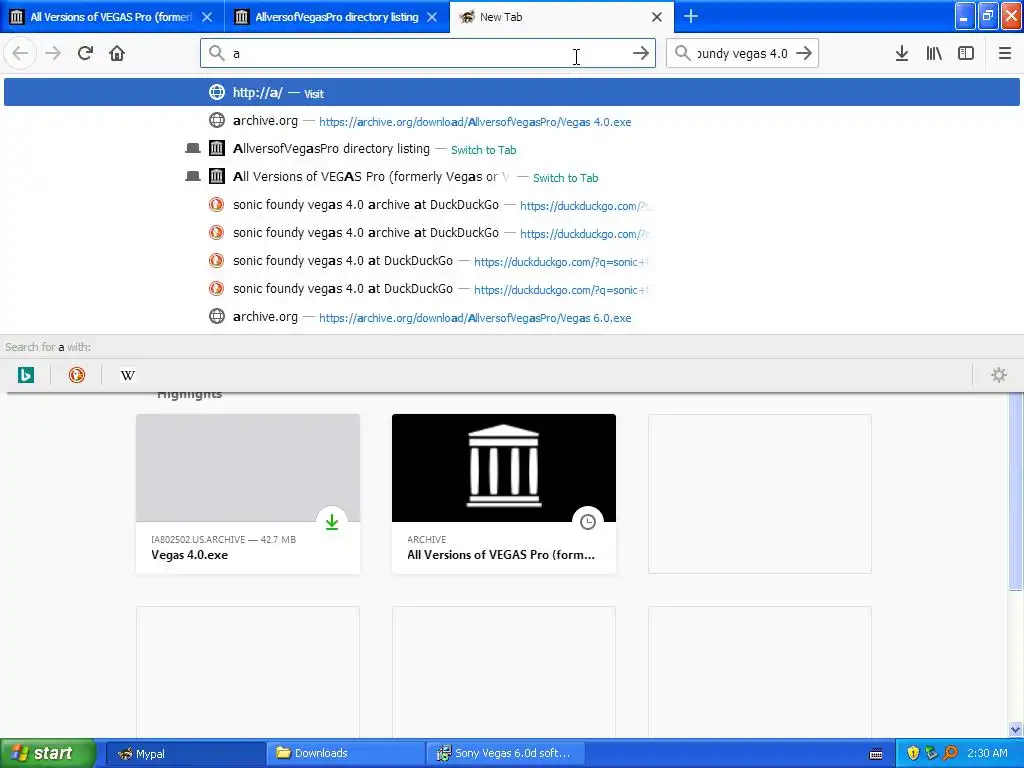Choose All Versions of VEGAS Pro Switch to Tab
The height and width of the screenshot is (768, 1024).
[511, 177]
